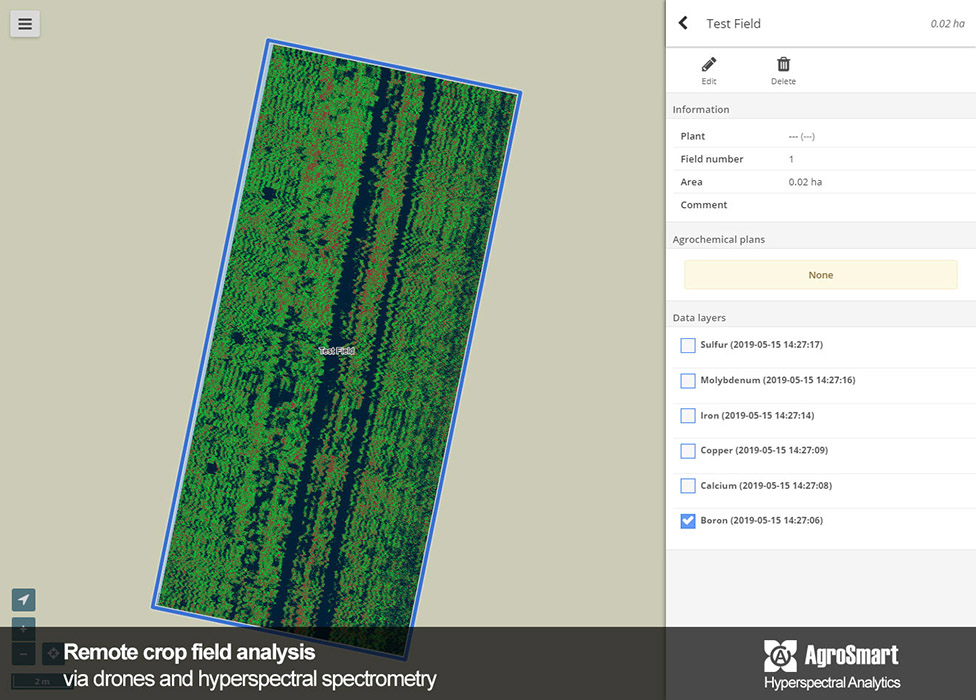
Task: Delete the field using trash icon
Action: tap(783, 70)
